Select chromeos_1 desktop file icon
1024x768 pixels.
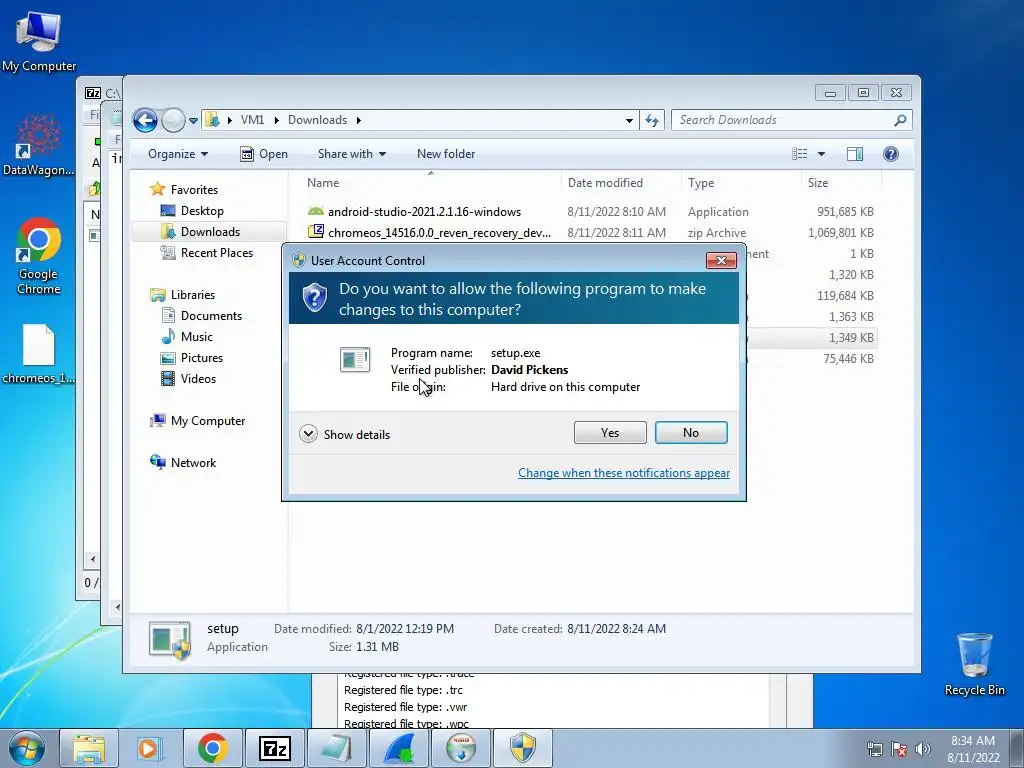pyautogui.click(x=39, y=354)
